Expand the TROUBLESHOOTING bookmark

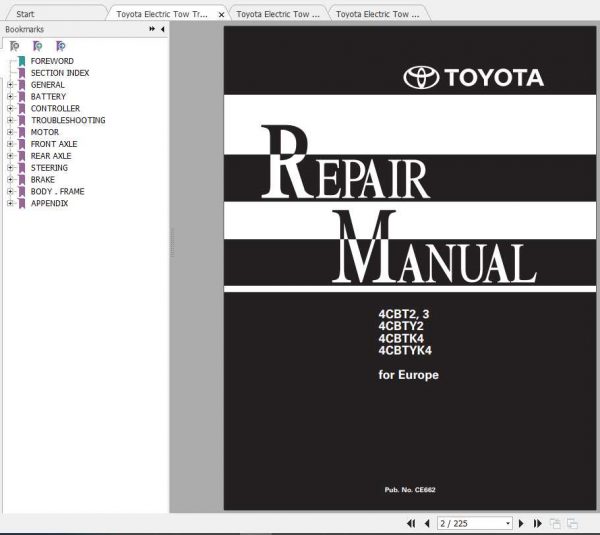(10, 120)
